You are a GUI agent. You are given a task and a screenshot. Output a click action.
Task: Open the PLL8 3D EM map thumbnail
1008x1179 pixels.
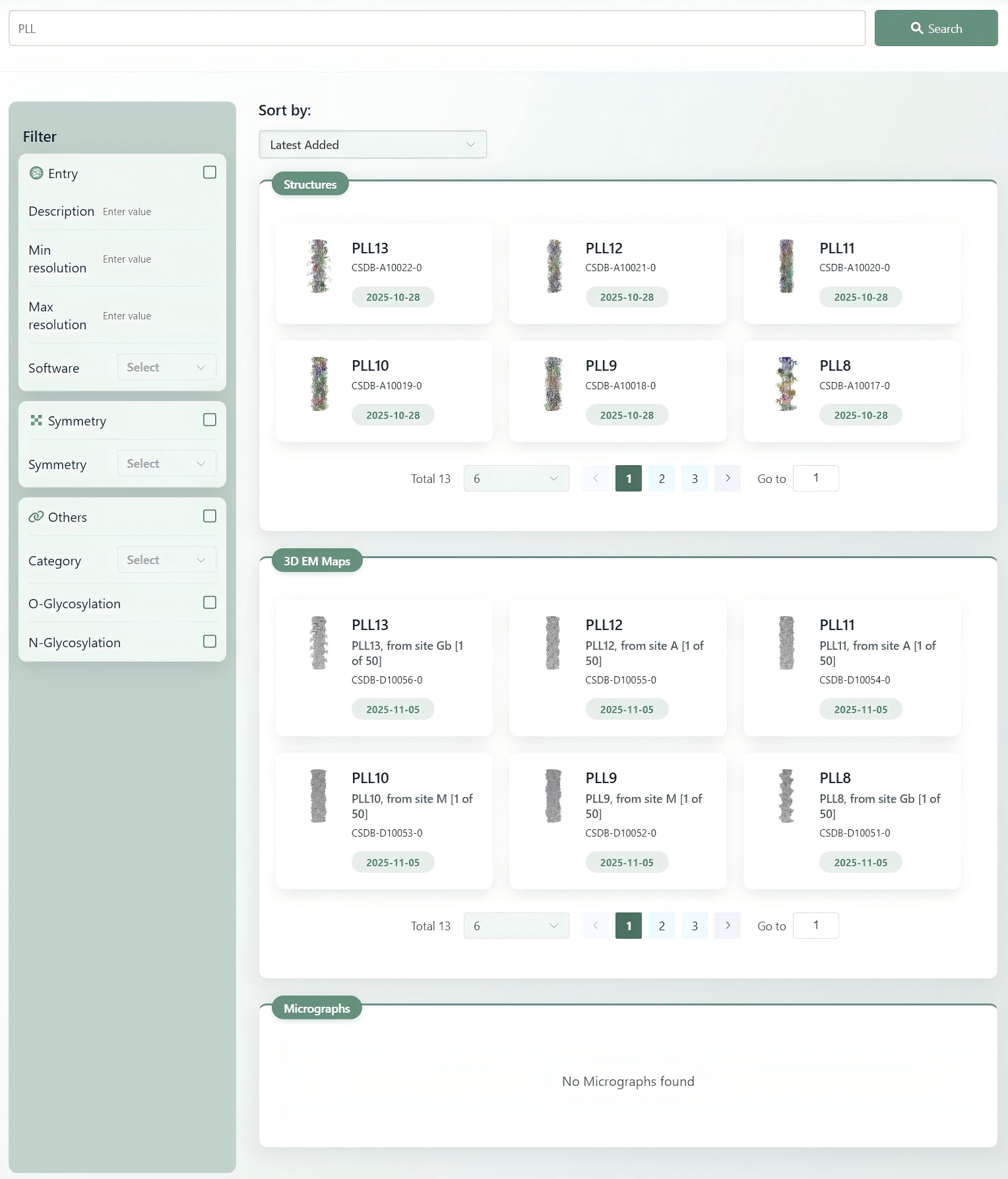pos(786,796)
